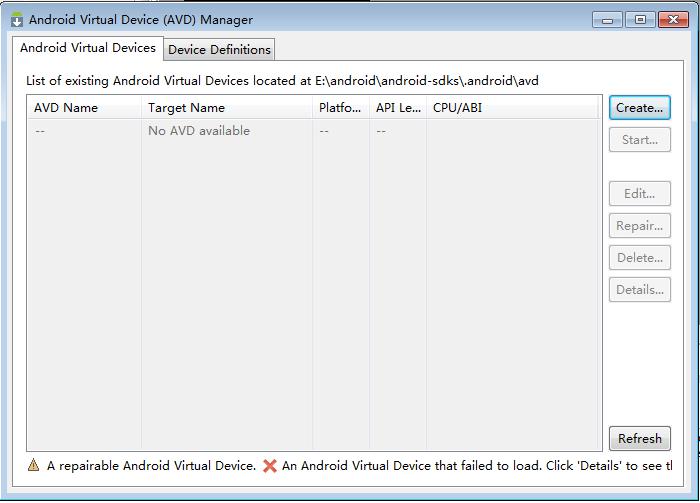Click the CPU/ABI column header
700x503 pixels.
tap(512, 108)
